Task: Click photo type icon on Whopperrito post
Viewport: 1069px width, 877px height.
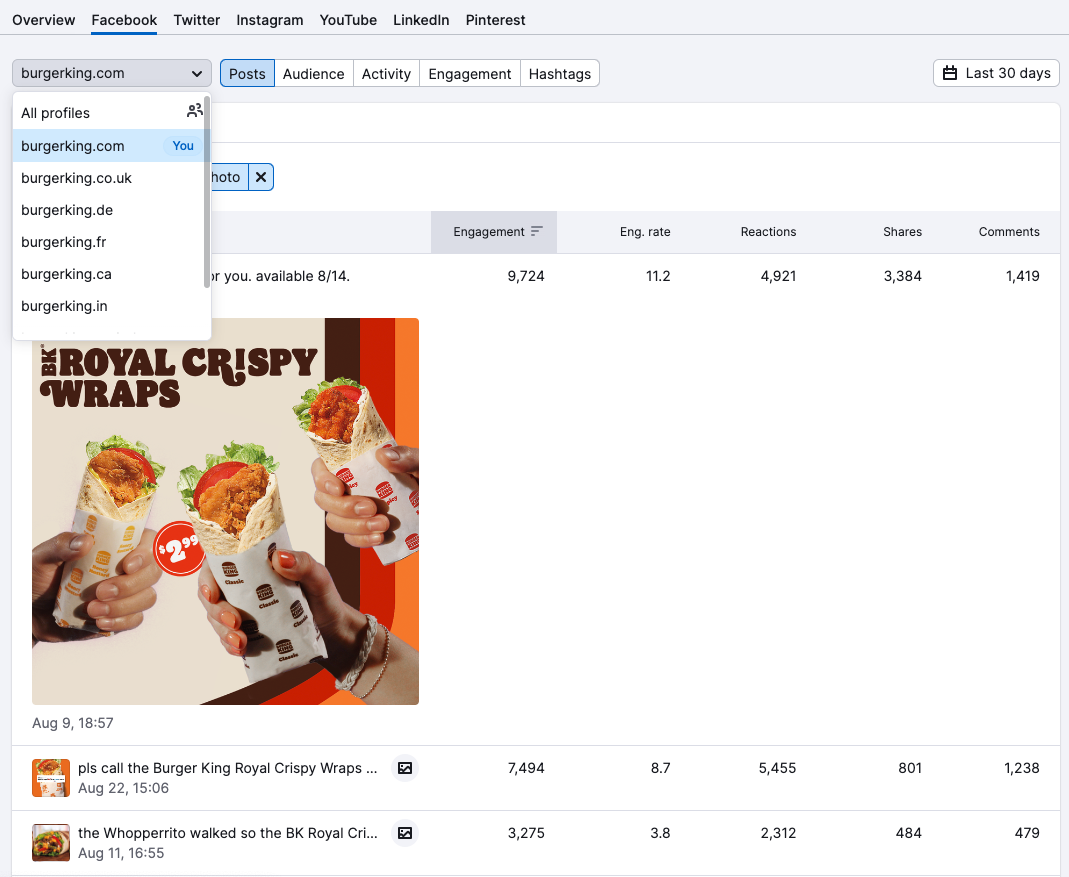Action: [404, 833]
